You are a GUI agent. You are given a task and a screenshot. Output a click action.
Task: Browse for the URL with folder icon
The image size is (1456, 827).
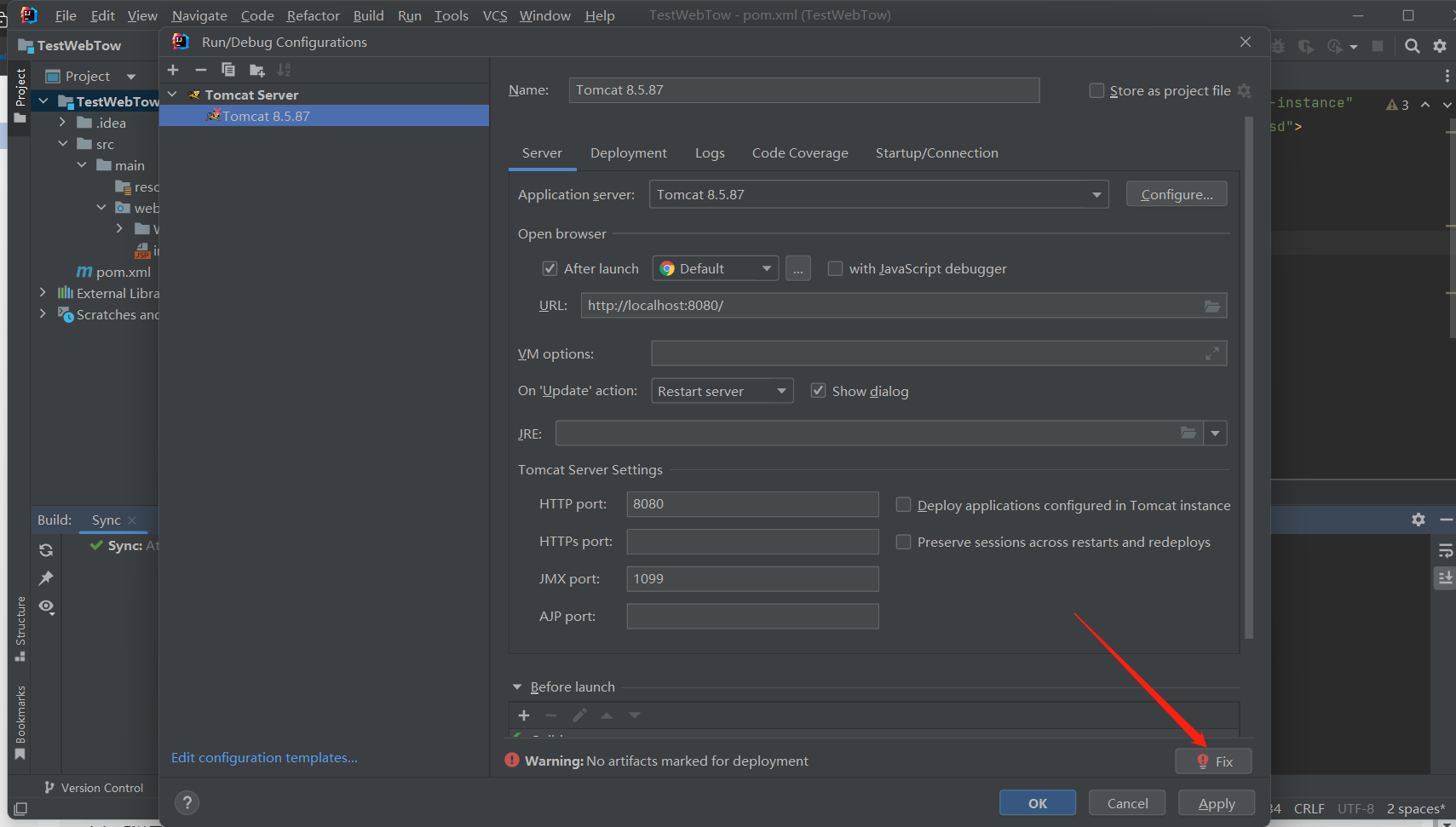(1212, 306)
